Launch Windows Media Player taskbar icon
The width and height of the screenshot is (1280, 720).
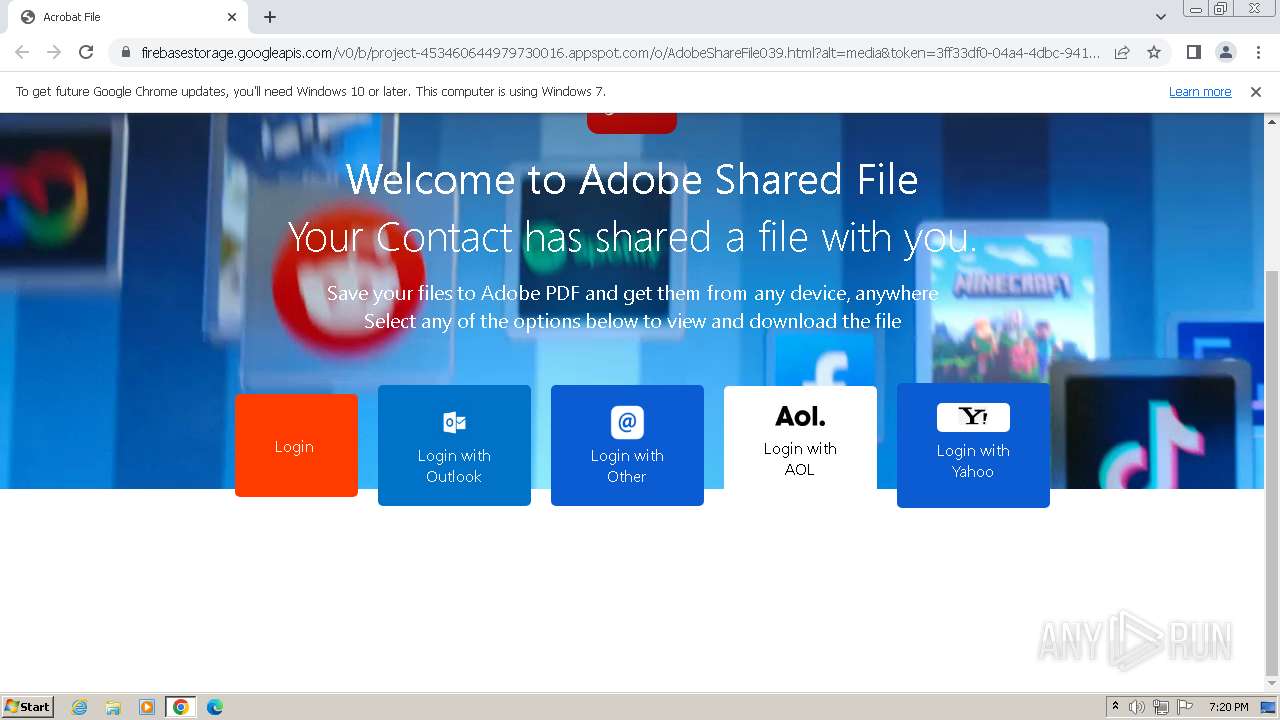[147, 707]
